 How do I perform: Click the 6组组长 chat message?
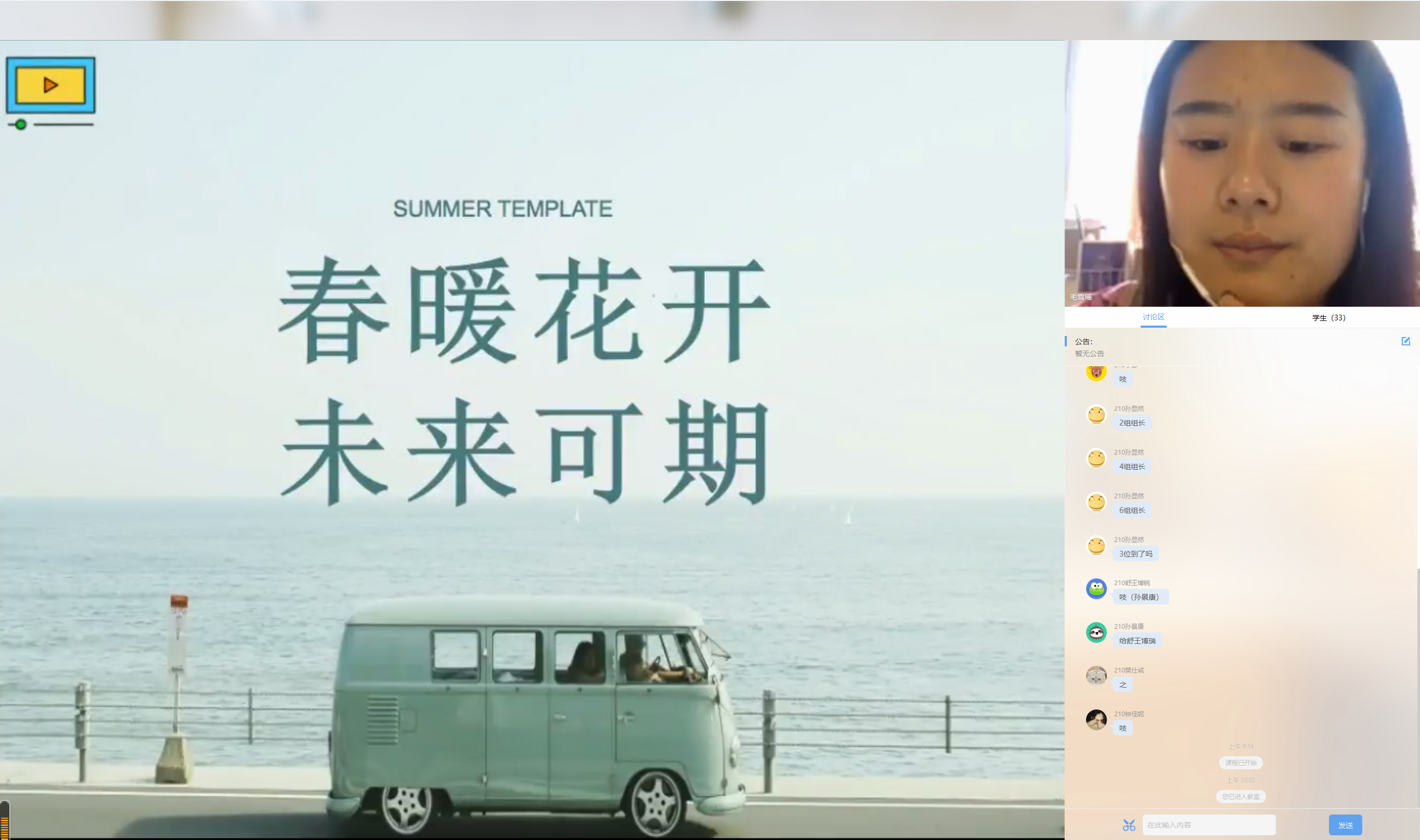click(1132, 510)
